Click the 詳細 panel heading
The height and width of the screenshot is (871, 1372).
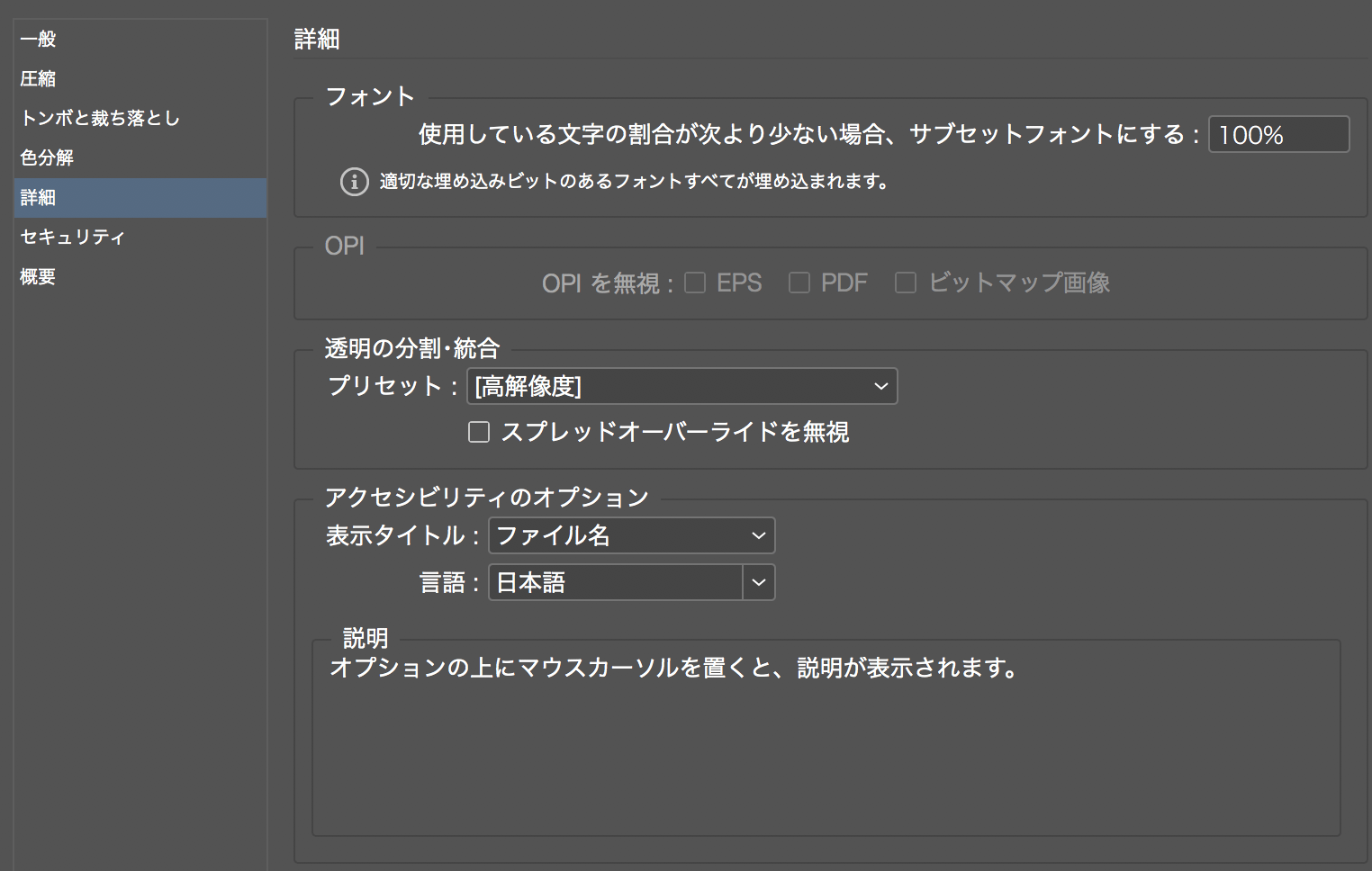tap(317, 40)
